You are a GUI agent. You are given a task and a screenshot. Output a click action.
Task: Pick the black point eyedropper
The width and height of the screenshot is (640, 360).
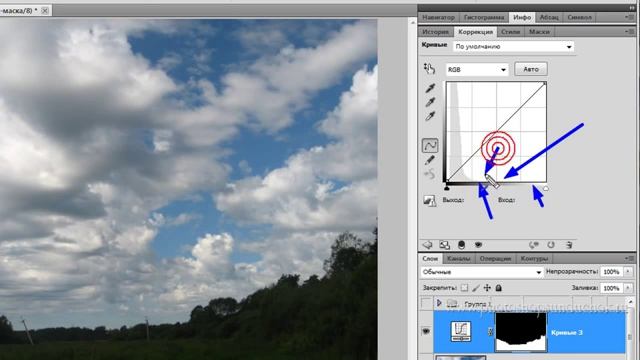click(430, 88)
